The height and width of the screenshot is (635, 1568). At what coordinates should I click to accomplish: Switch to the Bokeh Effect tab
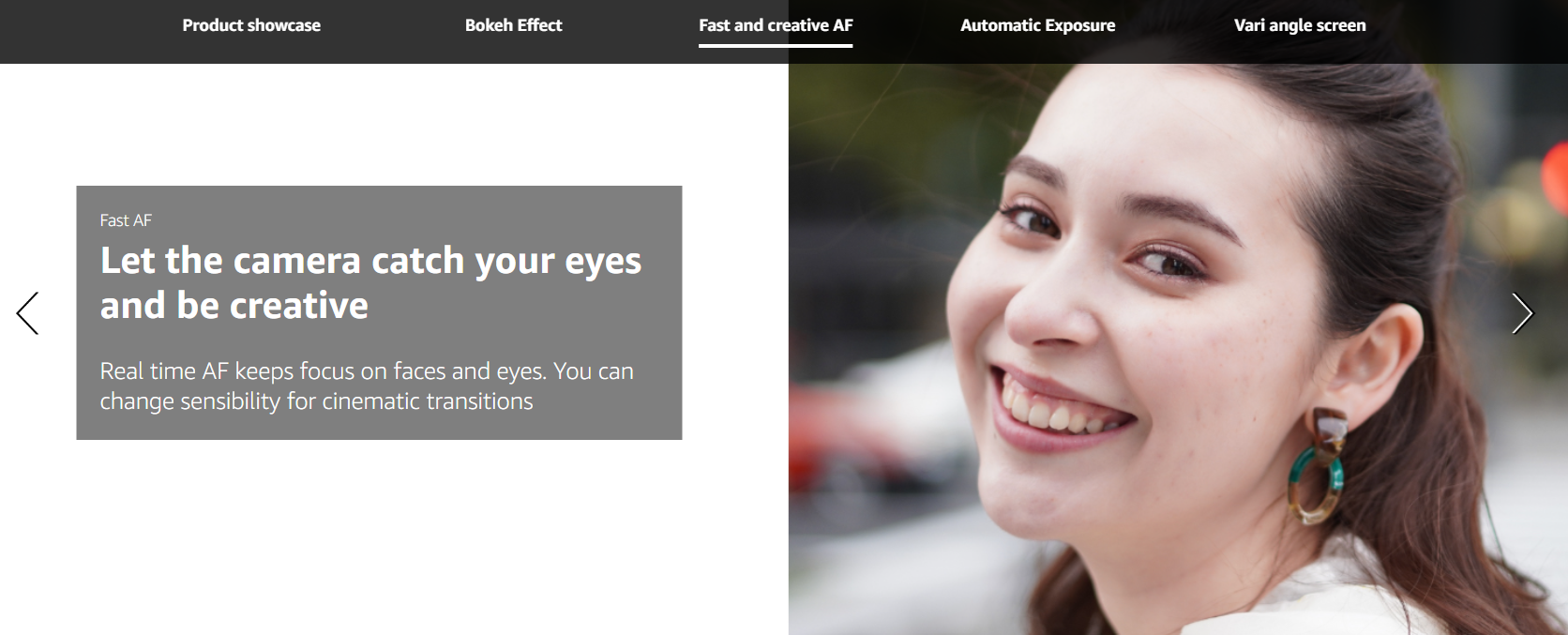point(513,25)
